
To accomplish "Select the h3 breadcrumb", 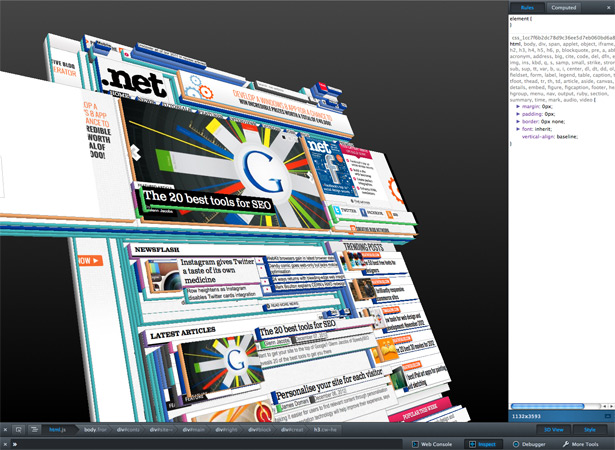I will (x=325, y=430).
